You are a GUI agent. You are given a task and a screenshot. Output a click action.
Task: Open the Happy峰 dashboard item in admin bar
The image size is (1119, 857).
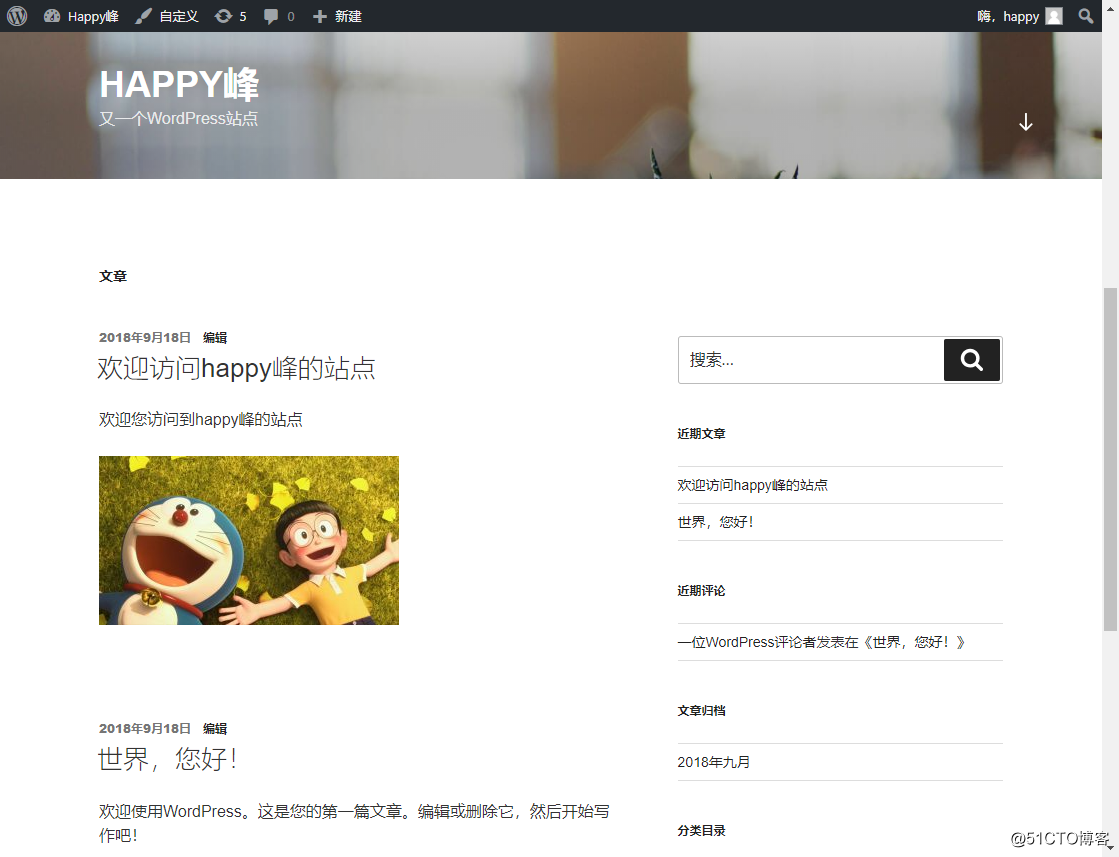pyautogui.click(x=81, y=16)
